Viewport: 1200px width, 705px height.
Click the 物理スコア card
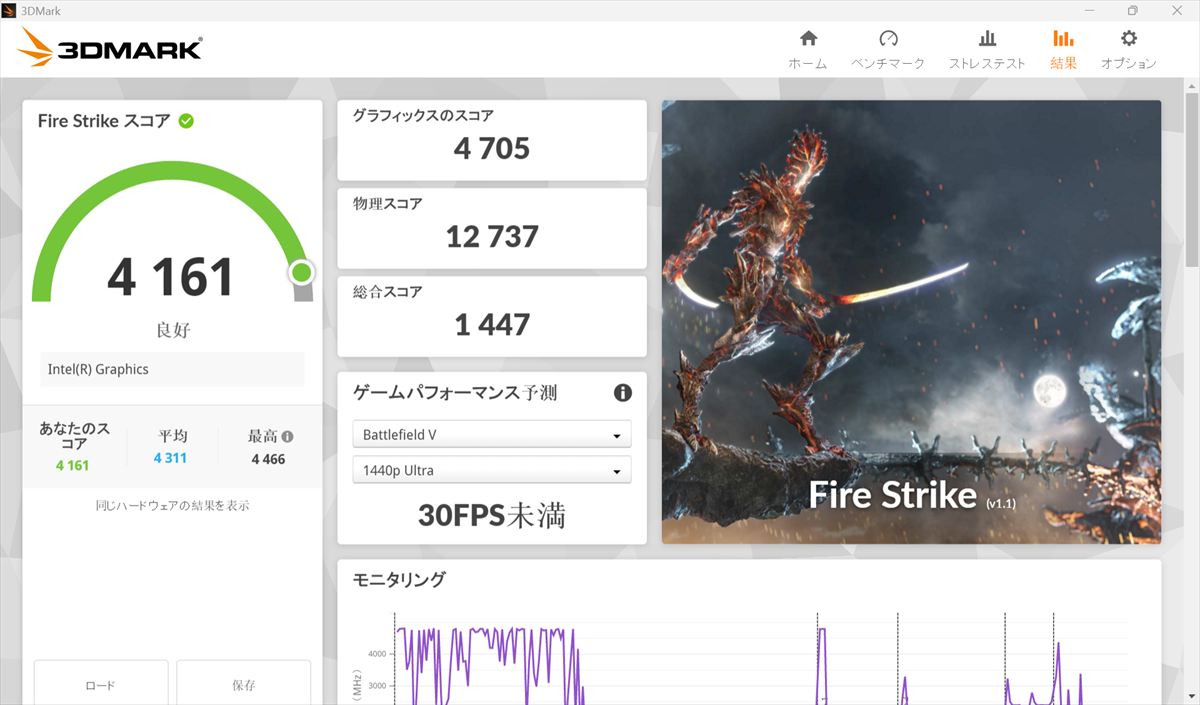pyautogui.click(x=492, y=227)
